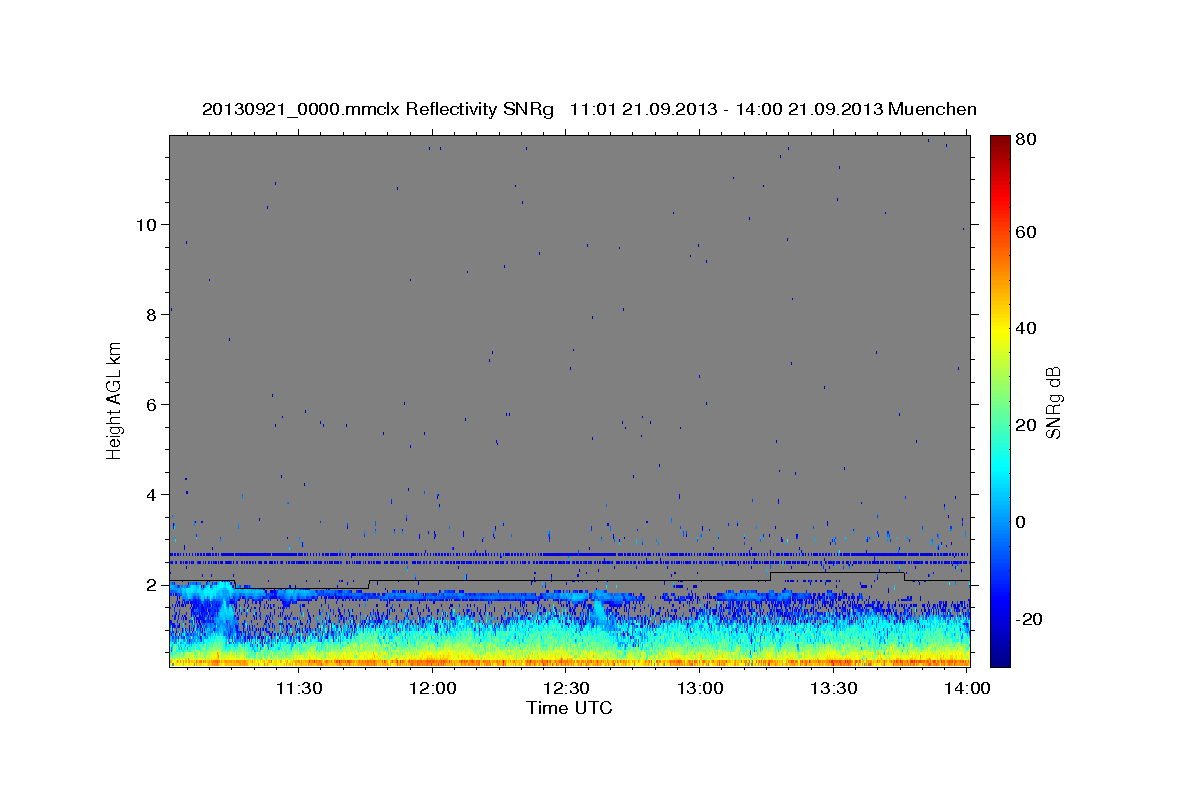The image size is (1200, 800).
Task: Click the dark blue bottom of the colorbar
Action: [x=1000, y=655]
